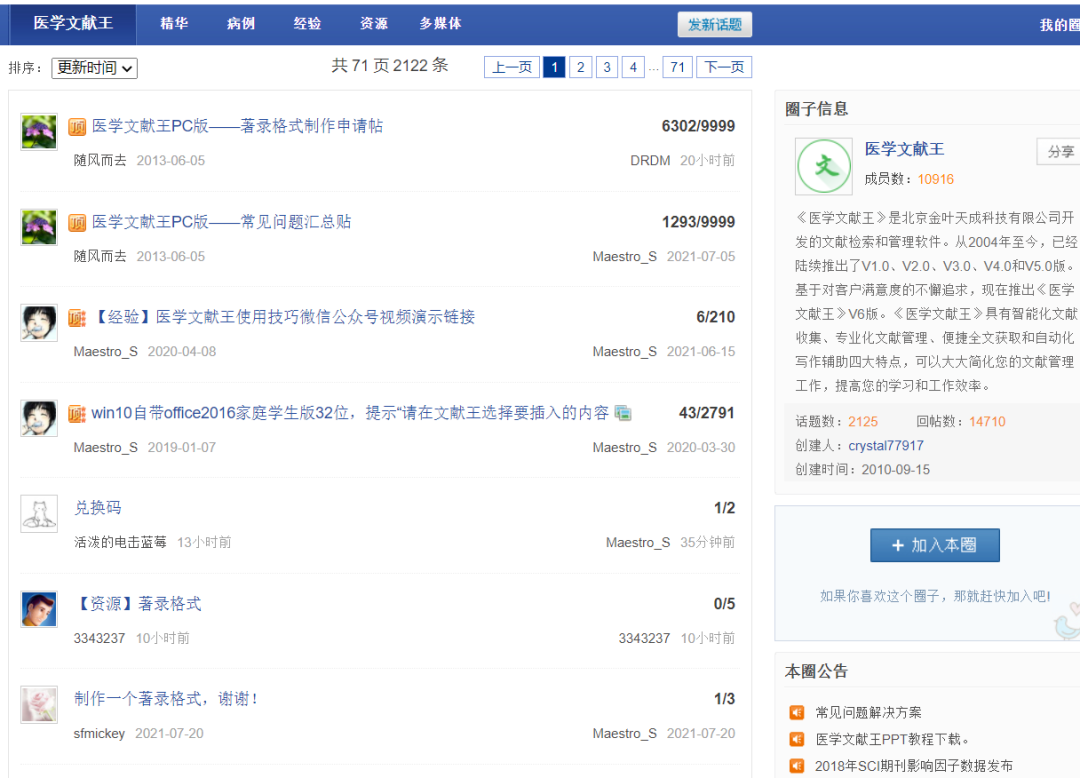
Task: Click the 发新话题 button
Action: pyautogui.click(x=715, y=25)
